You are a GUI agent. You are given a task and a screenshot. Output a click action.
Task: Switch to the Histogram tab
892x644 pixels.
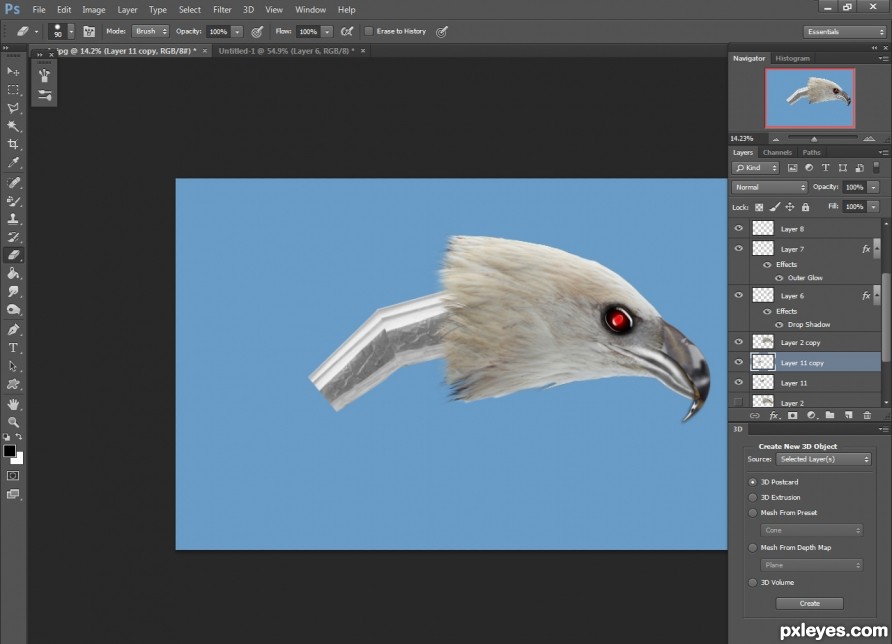(792, 59)
